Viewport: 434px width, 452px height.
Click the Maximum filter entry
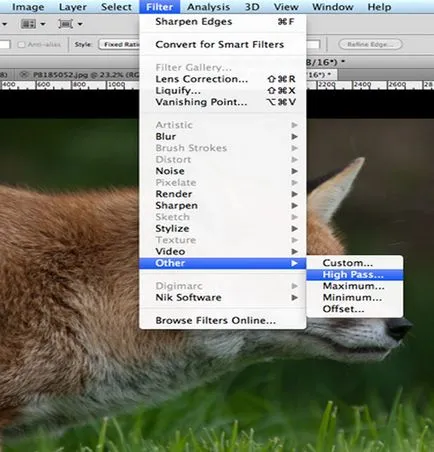[354, 286]
